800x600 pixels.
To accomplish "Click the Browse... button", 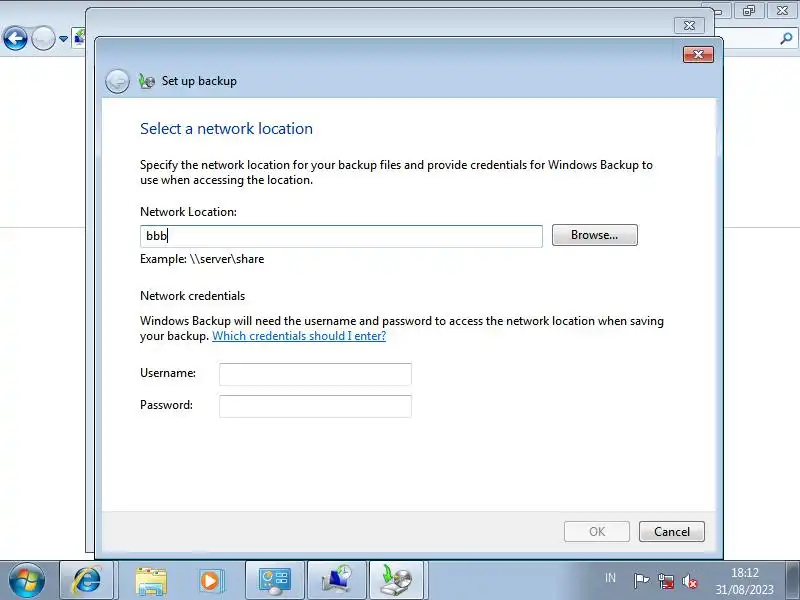I will [x=594, y=235].
